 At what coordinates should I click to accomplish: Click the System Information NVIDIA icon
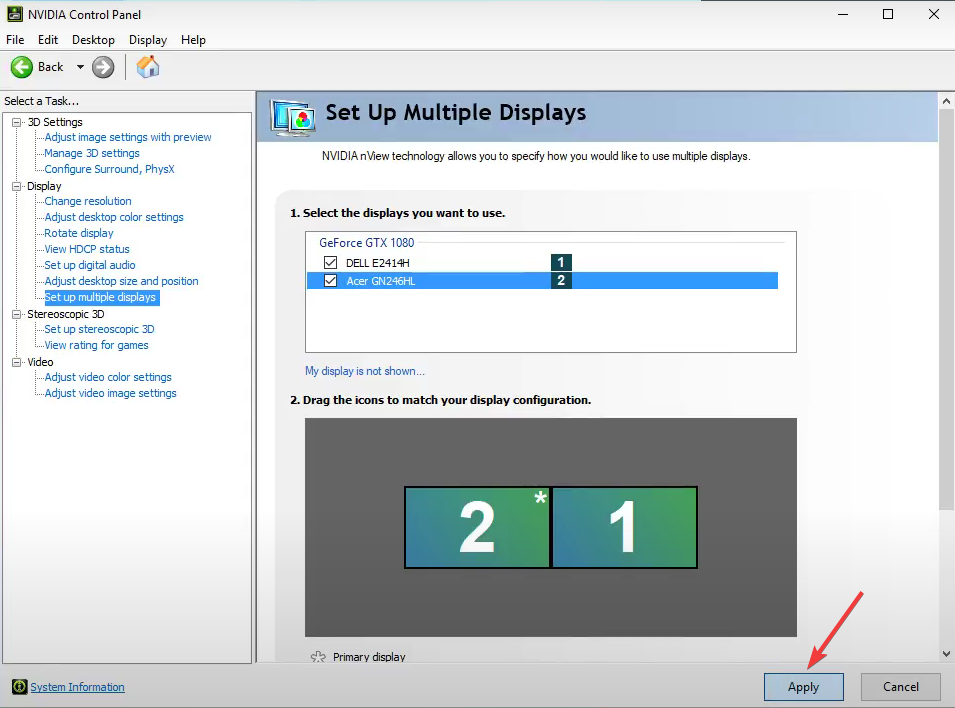(19, 687)
